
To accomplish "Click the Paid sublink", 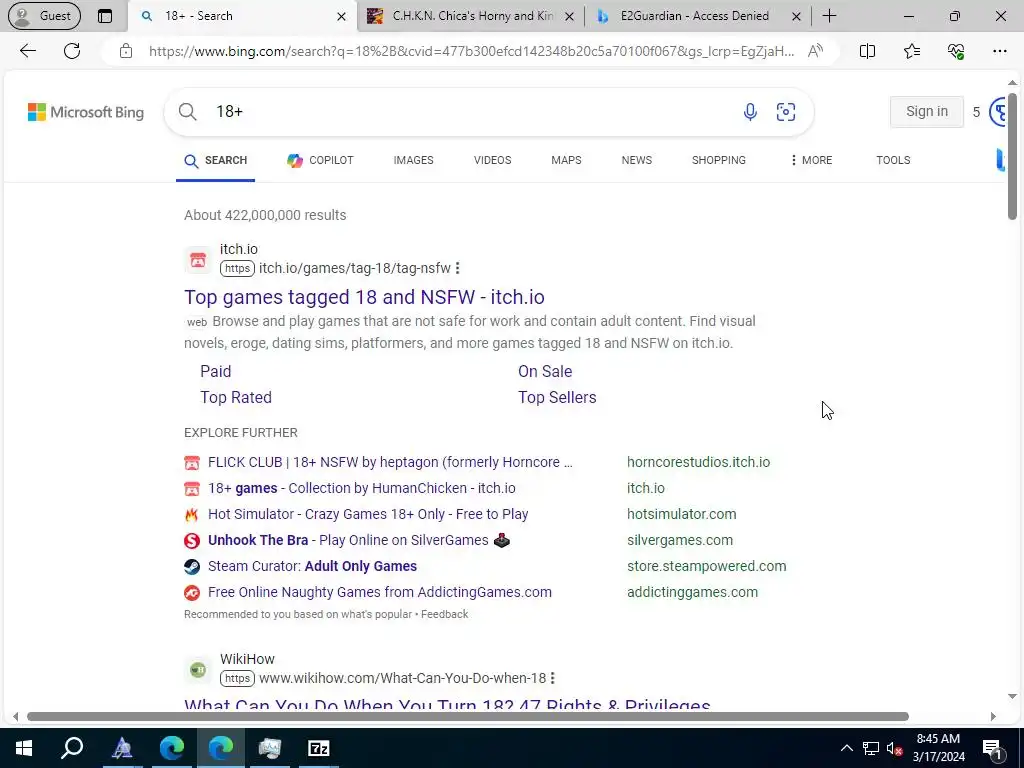I will 216,371.
